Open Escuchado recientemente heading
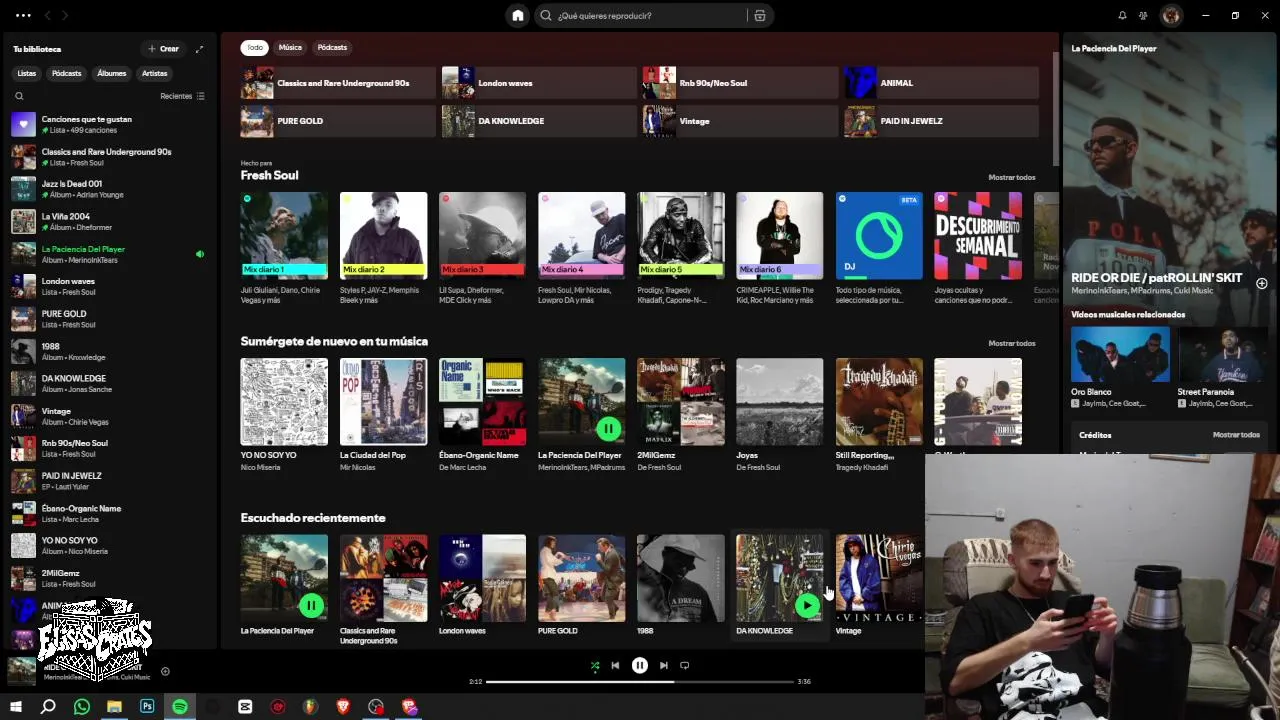 tap(313, 517)
